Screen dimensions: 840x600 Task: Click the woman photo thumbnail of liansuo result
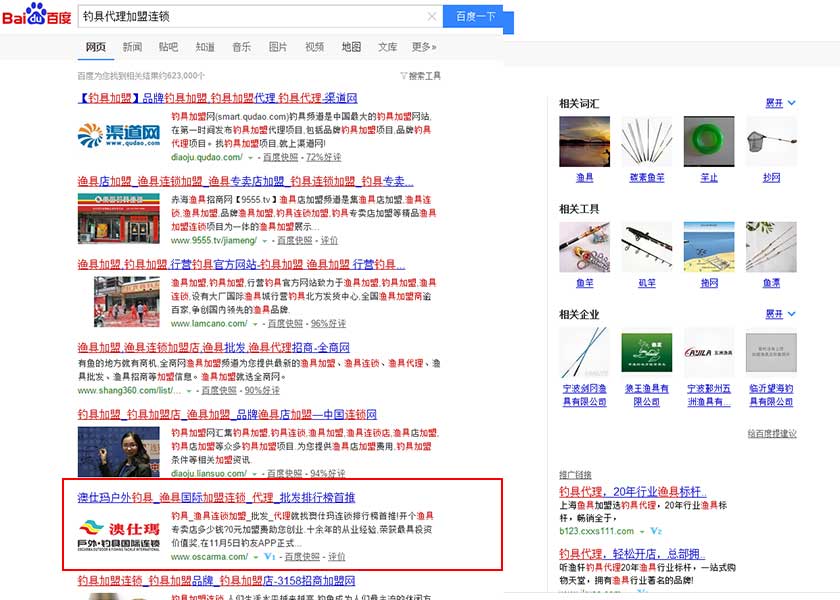click(x=119, y=452)
